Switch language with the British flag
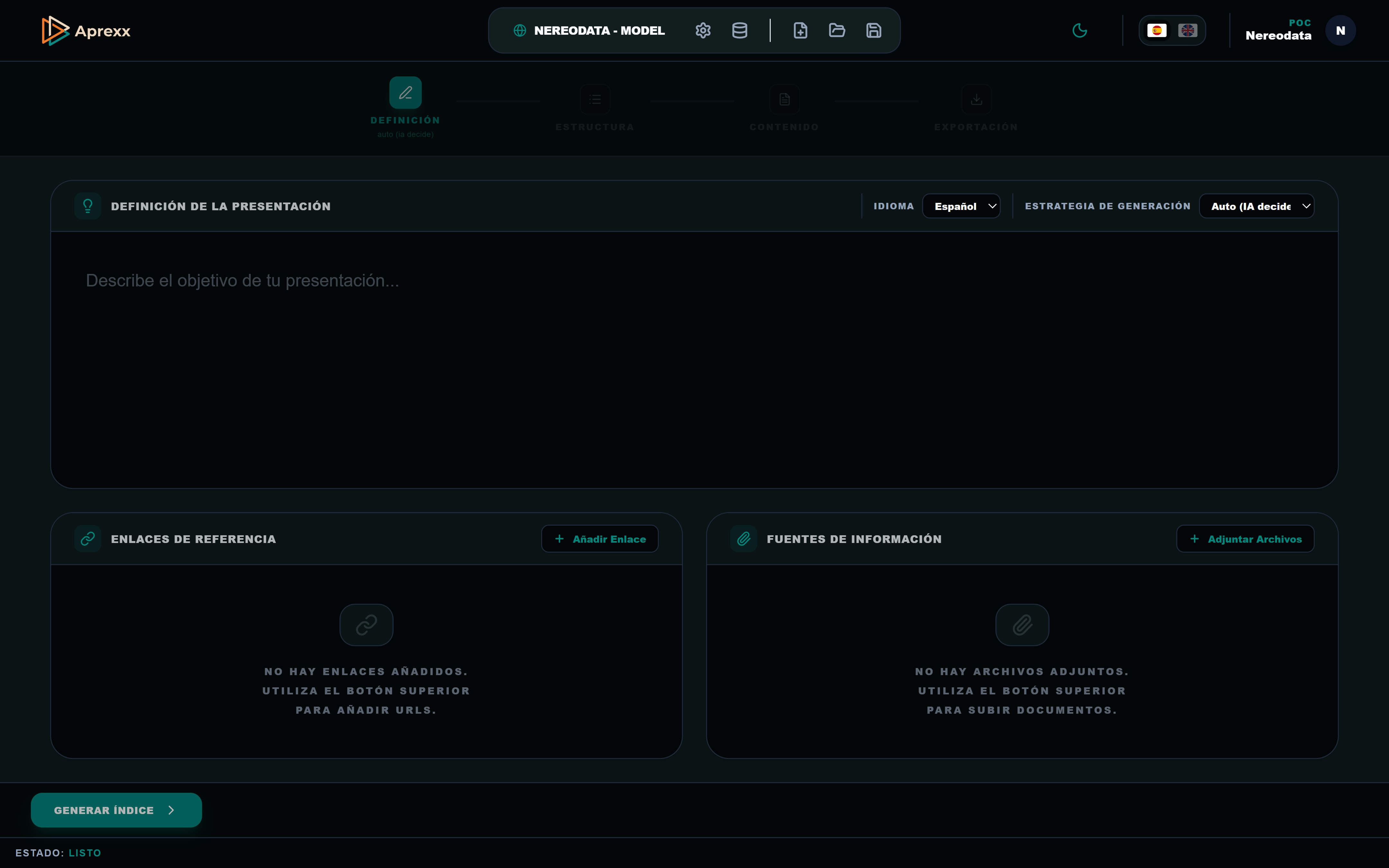The width and height of the screenshot is (1389, 868). (x=1187, y=31)
